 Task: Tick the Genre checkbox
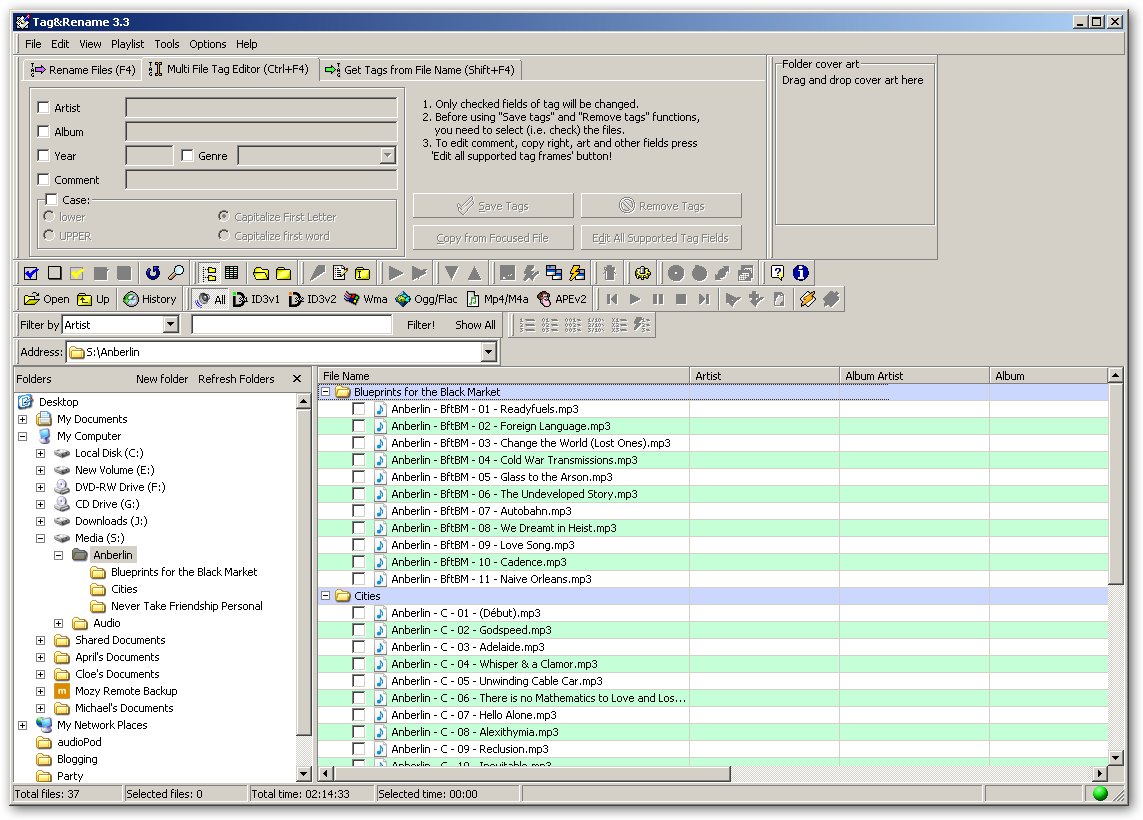point(187,156)
